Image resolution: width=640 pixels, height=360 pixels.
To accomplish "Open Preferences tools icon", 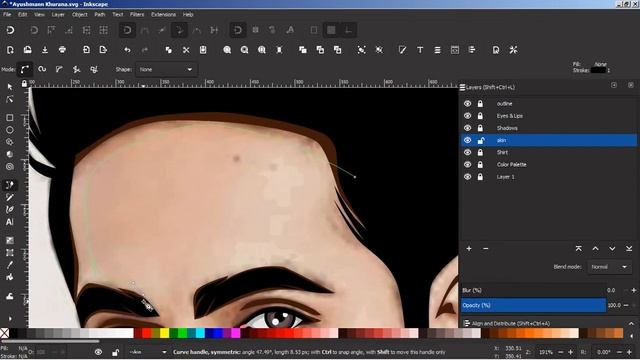I will pyautogui.click(x=513, y=50).
